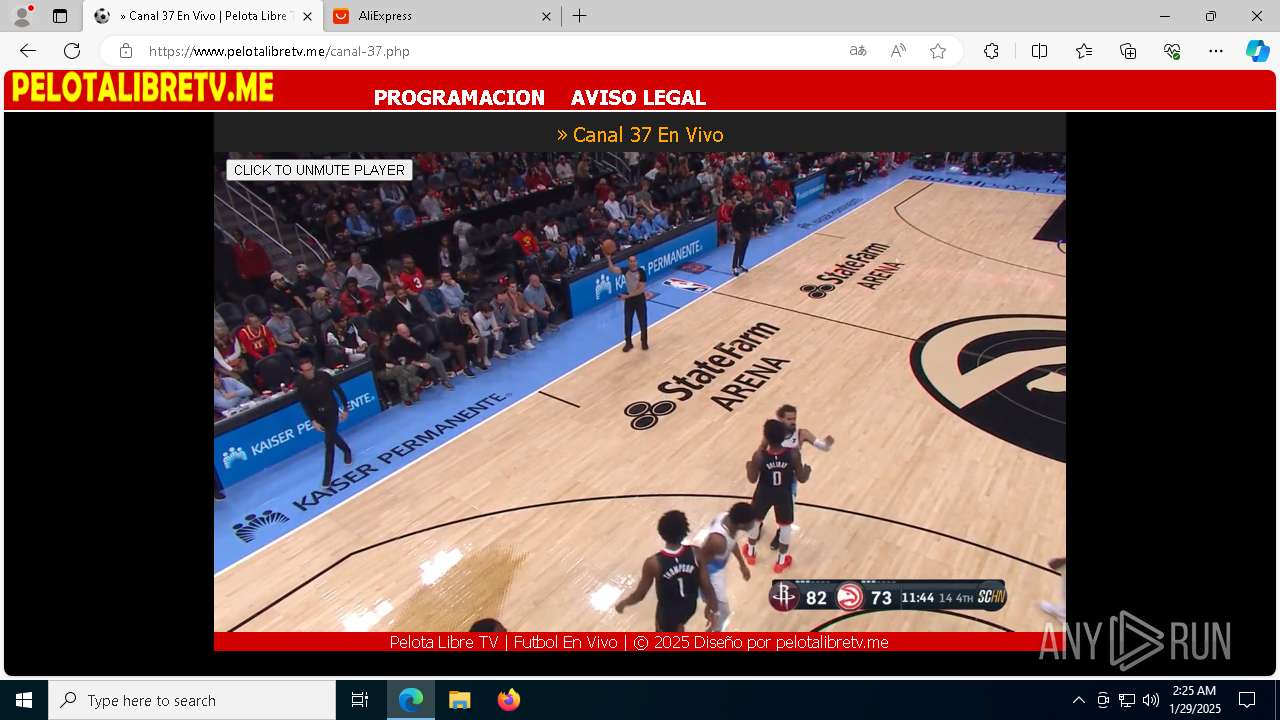This screenshot has width=1280, height=720.
Task: Open the PROGRAMACION menu link
Action: coord(459,98)
